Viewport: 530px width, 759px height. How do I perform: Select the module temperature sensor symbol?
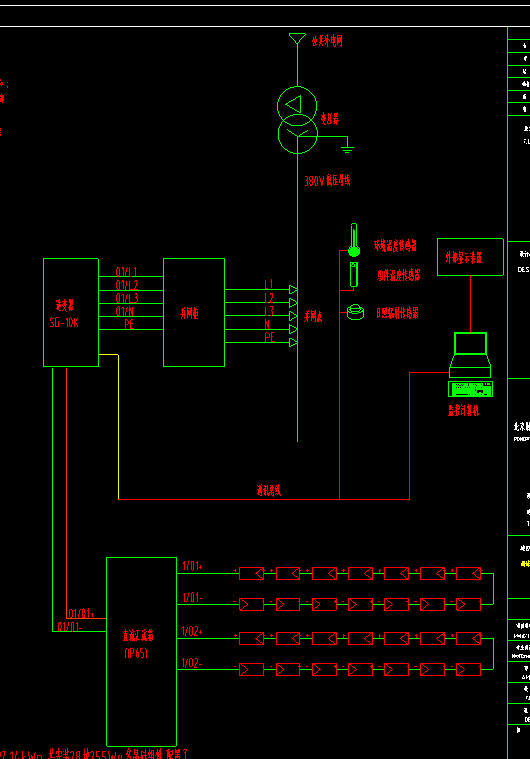click(354, 274)
